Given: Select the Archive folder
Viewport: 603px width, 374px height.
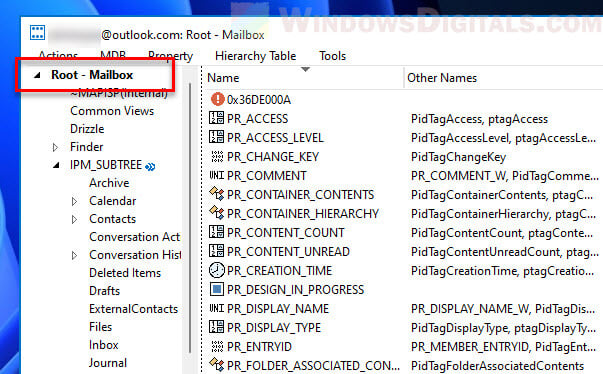Looking at the screenshot, I should 109,183.
